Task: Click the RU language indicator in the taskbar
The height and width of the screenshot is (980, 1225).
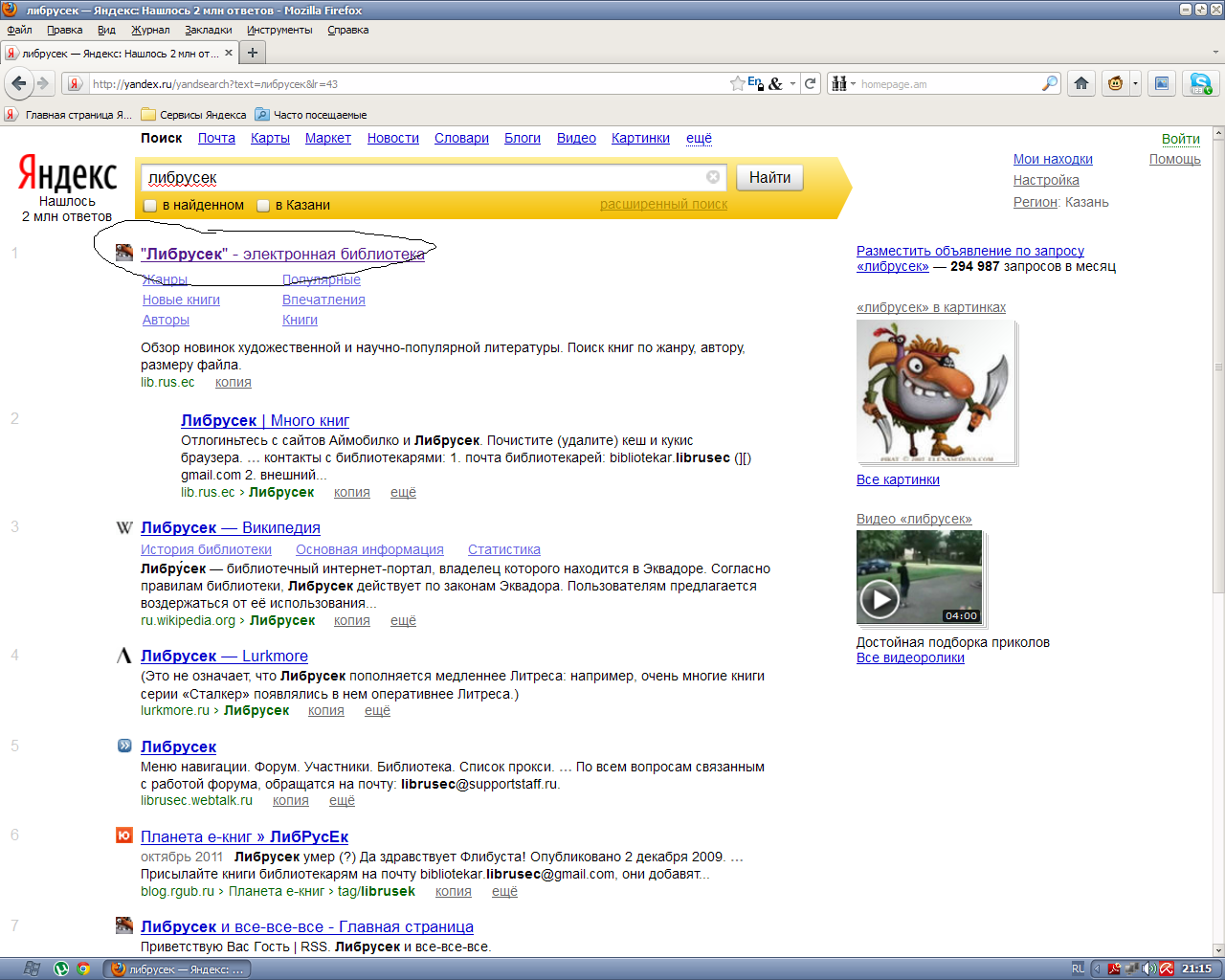Action: (x=1079, y=969)
